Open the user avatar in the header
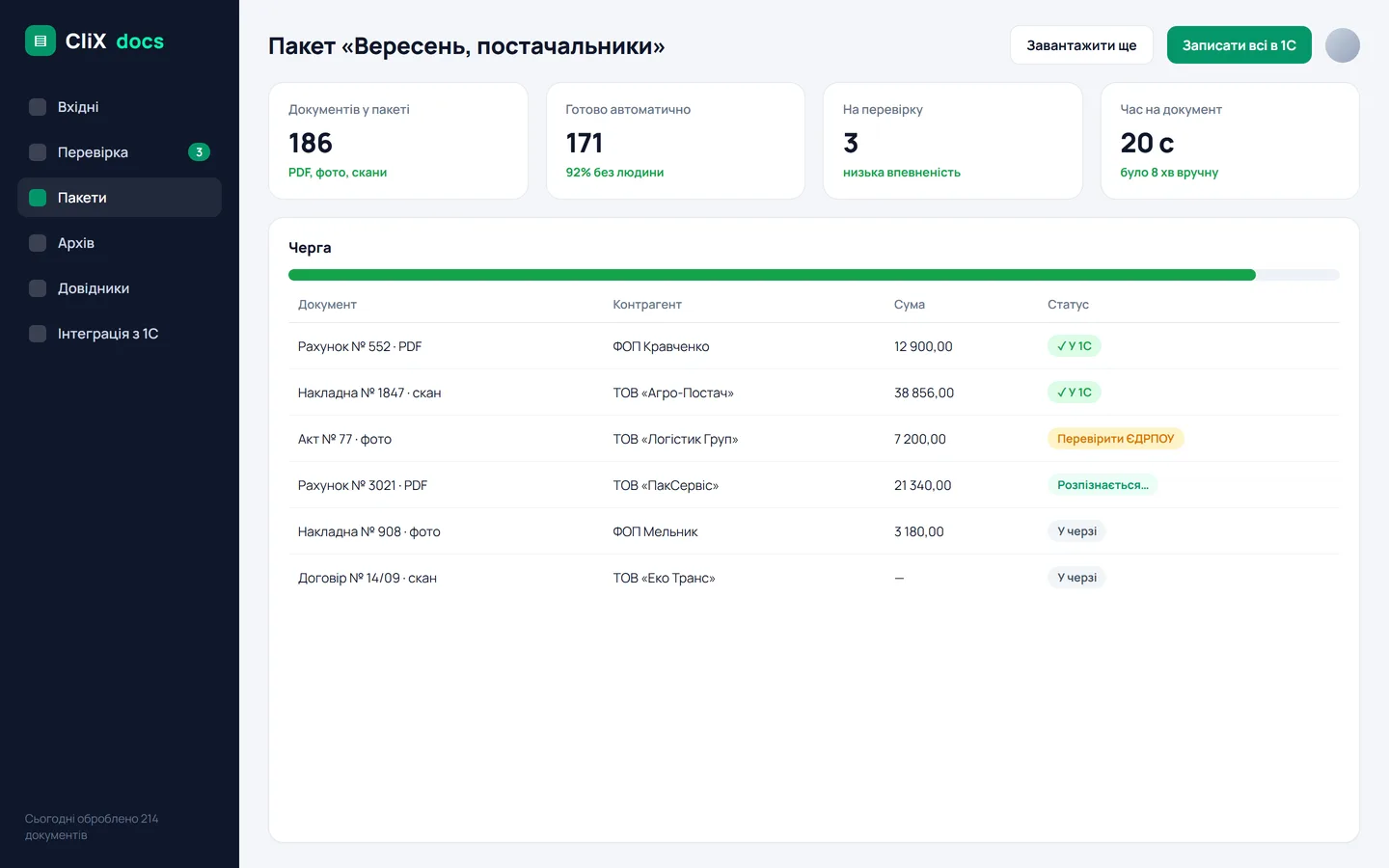 pos(1342,45)
